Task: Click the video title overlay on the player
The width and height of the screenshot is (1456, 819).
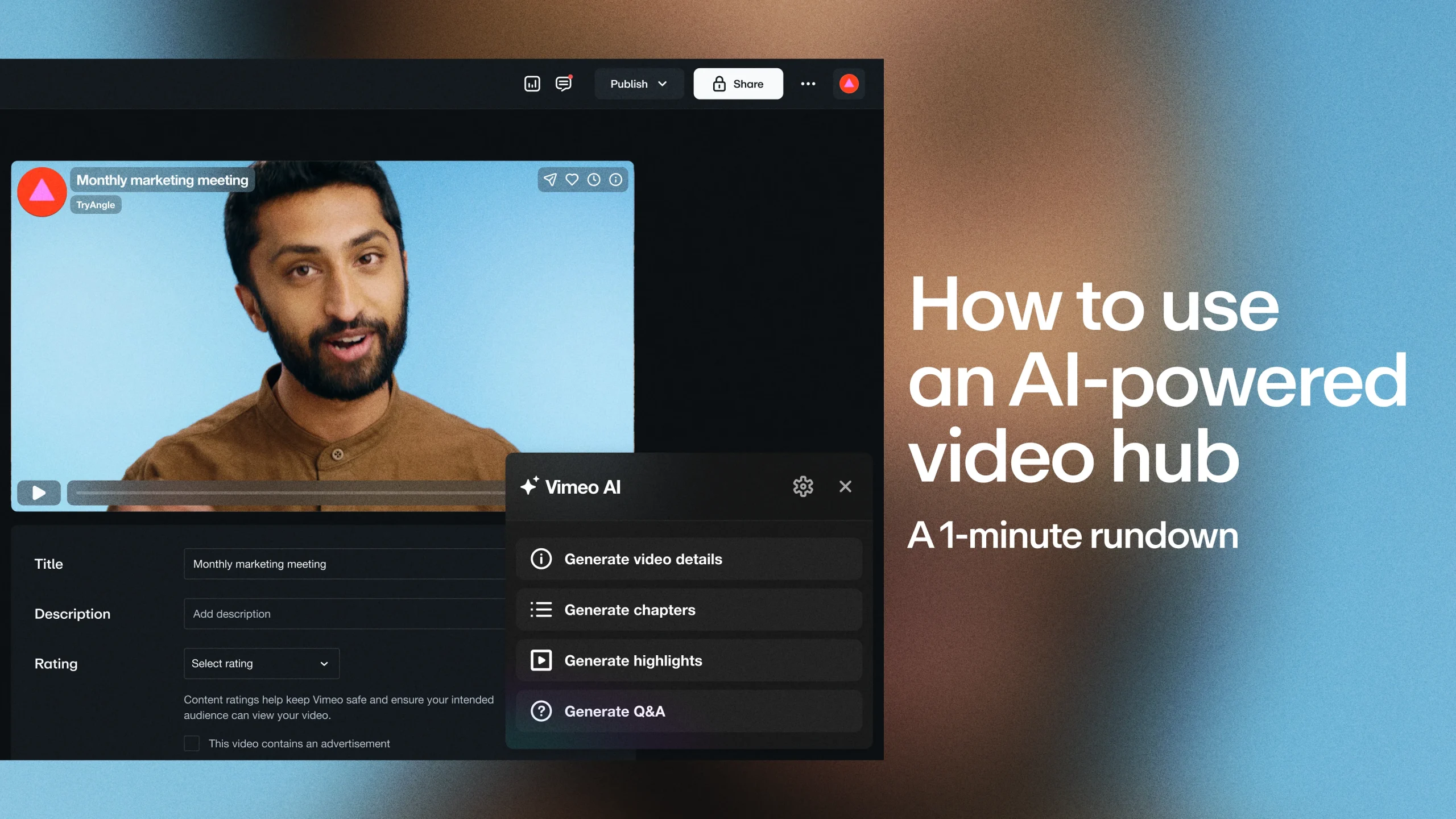Action: coord(162,180)
